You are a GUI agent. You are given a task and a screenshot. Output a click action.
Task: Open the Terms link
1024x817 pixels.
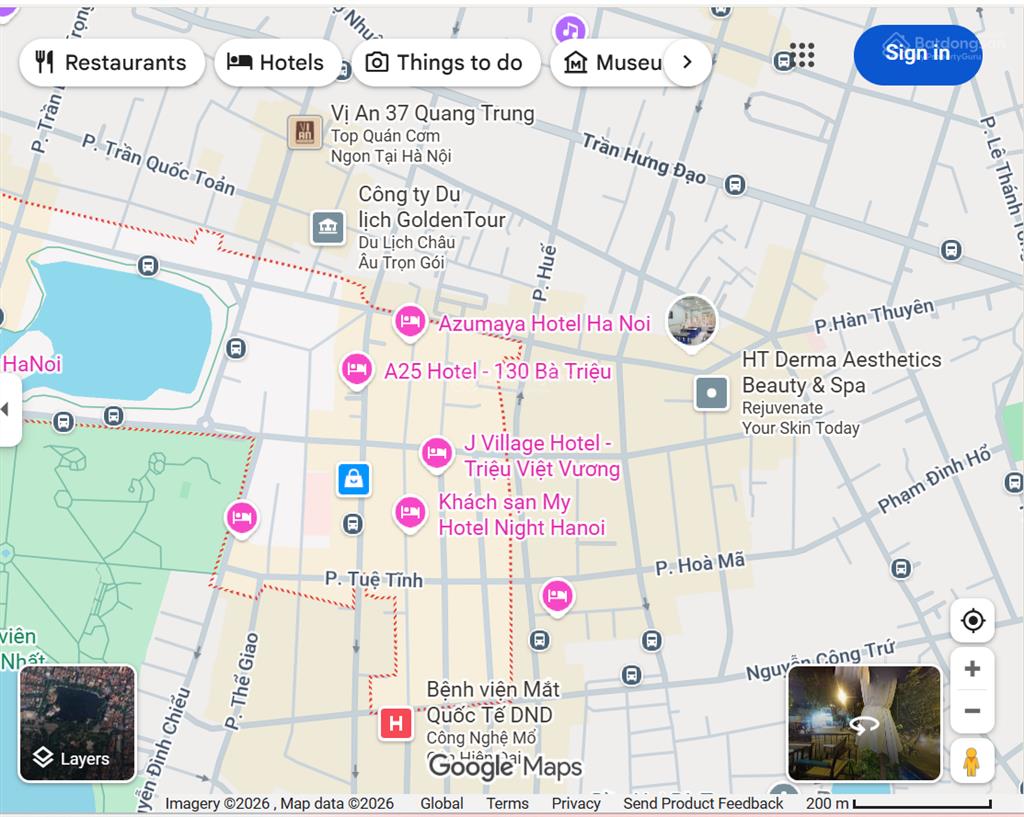507,803
